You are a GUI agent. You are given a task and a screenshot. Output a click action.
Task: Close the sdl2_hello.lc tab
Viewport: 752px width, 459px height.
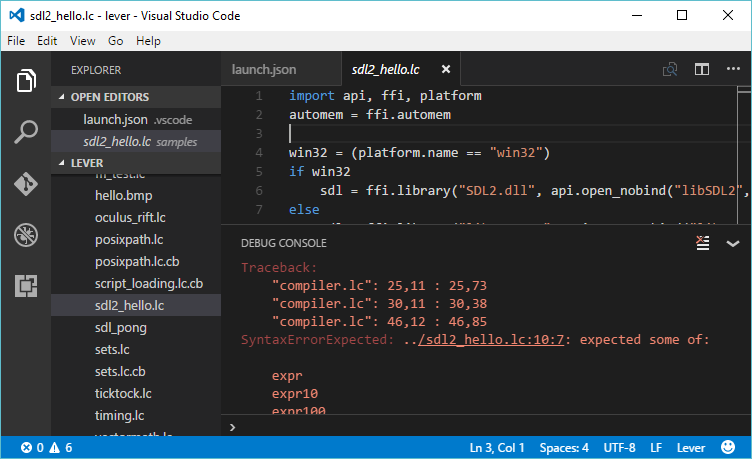coord(446,70)
